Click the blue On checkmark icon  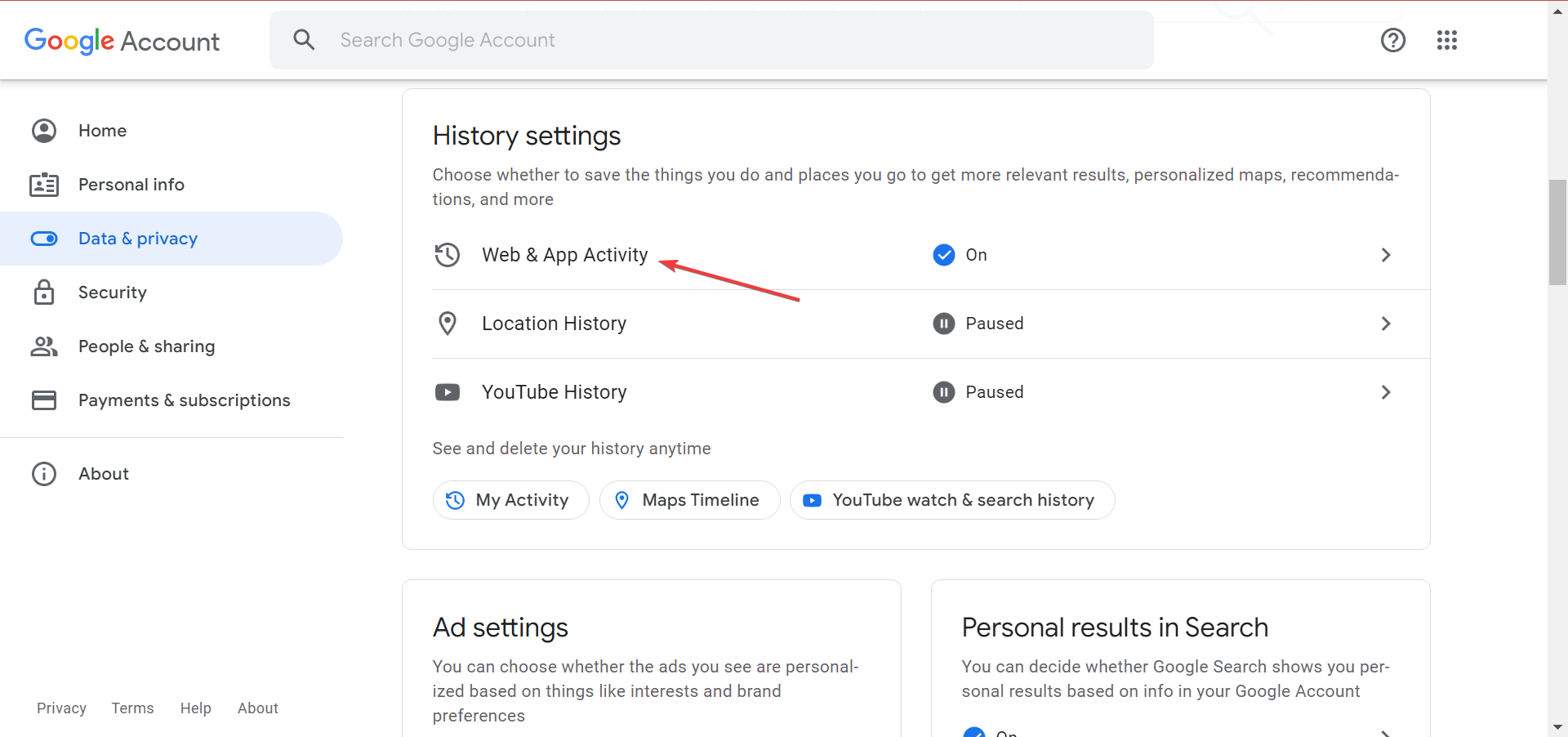[944, 255]
